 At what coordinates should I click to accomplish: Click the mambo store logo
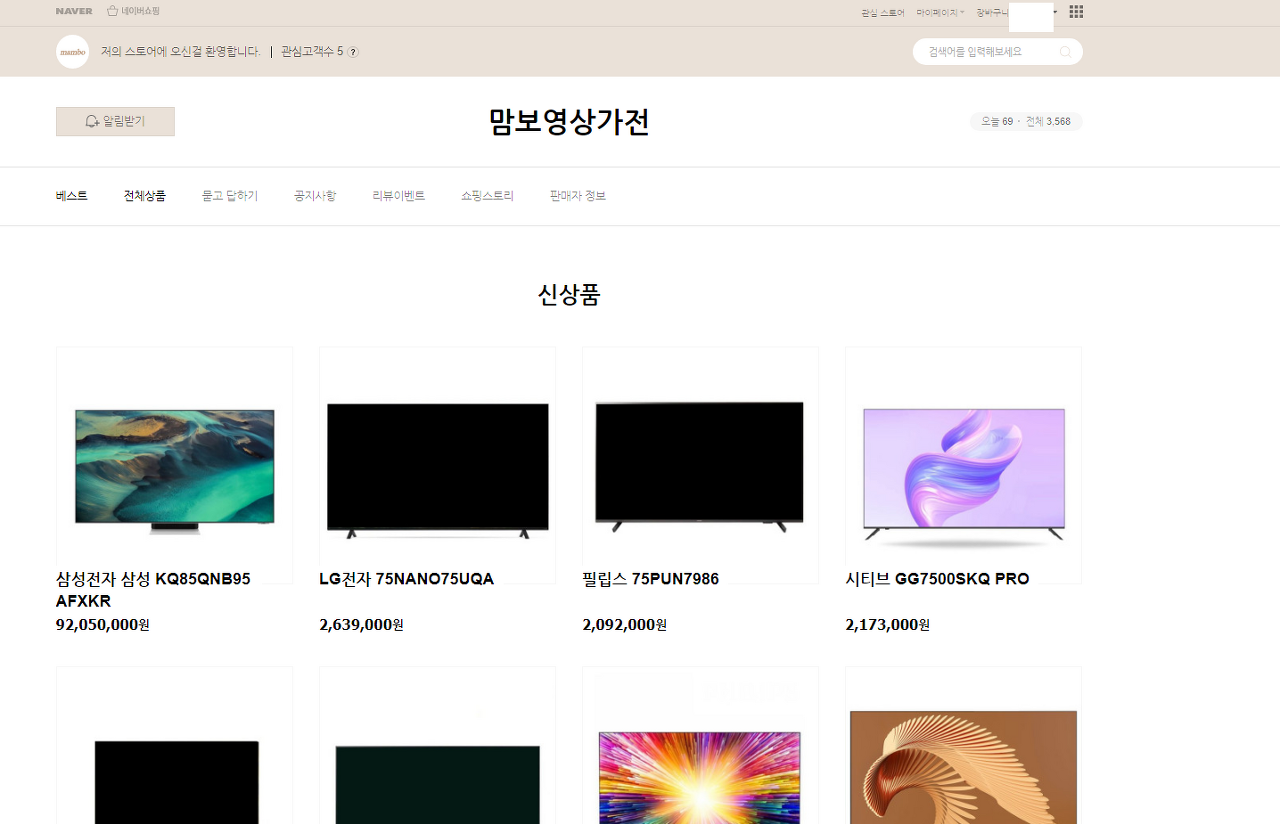[72, 52]
